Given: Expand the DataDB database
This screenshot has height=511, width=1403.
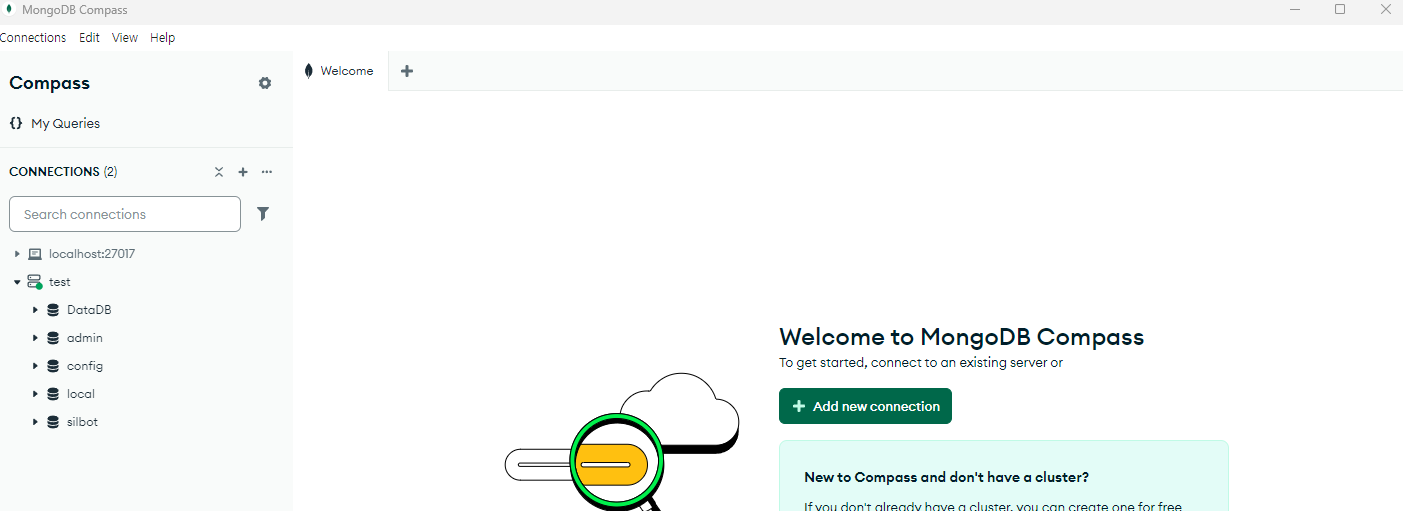Looking at the screenshot, I should pos(35,310).
